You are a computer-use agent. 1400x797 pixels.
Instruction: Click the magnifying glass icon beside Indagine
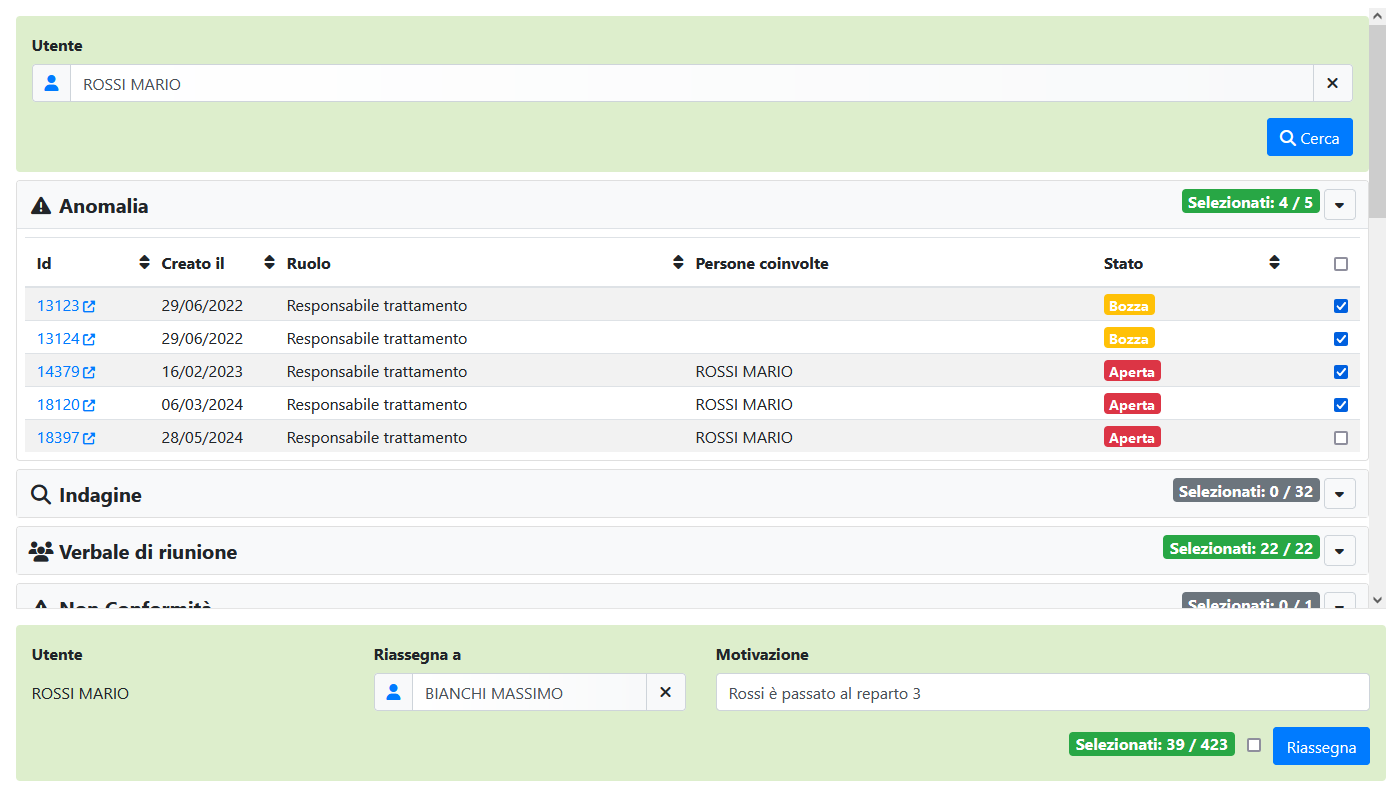pos(40,494)
